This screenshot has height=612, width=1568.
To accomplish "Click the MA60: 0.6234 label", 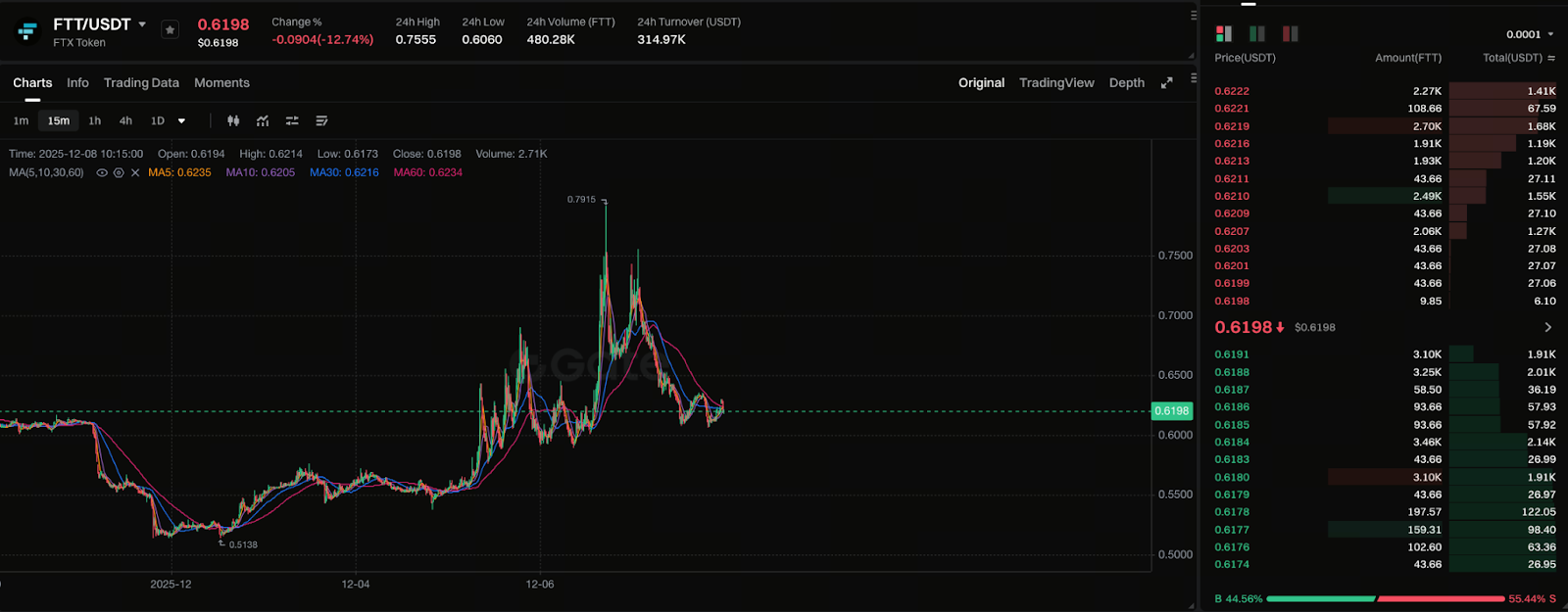I will (x=428, y=172).
